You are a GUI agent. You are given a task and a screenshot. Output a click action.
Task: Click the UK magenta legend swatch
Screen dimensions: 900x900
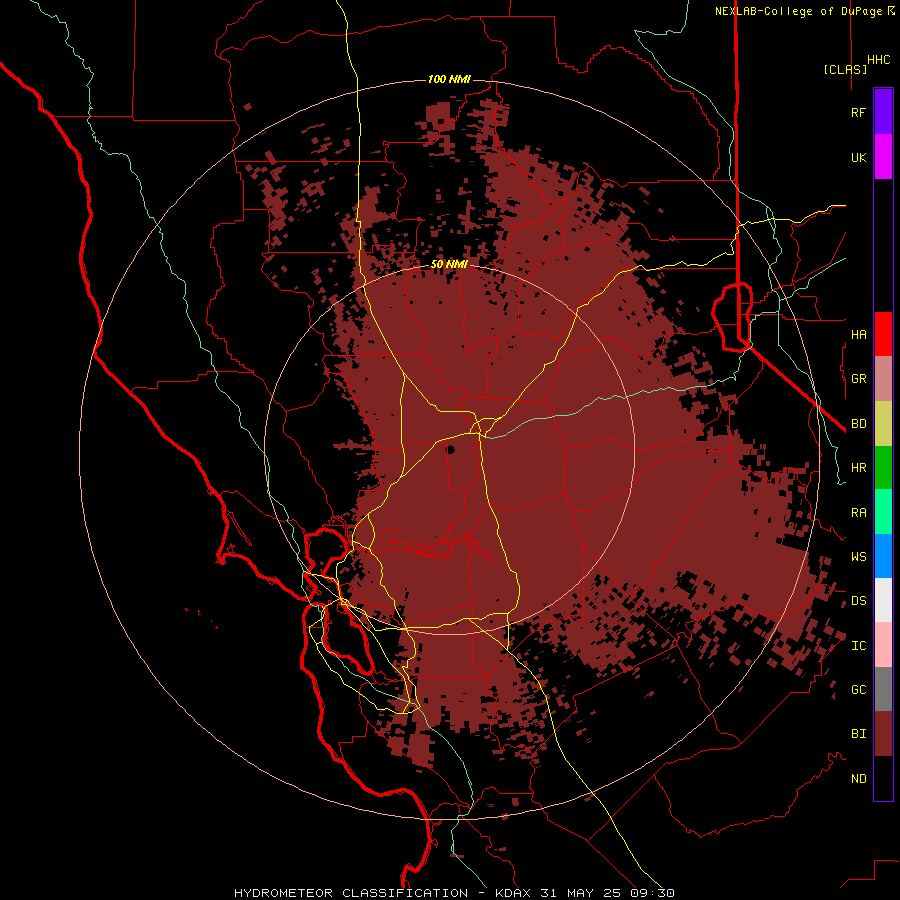click(883, 157)
